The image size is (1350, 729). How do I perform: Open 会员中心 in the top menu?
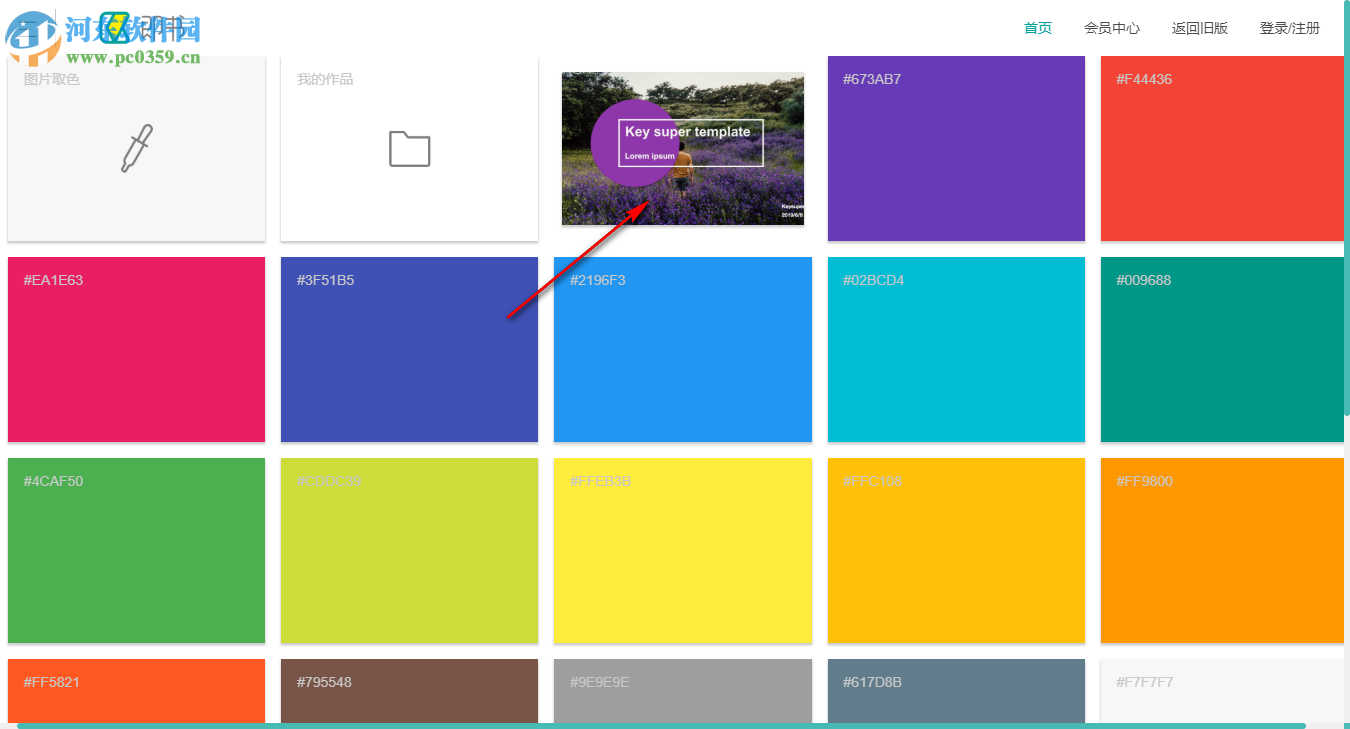[x=1112, y=28]
